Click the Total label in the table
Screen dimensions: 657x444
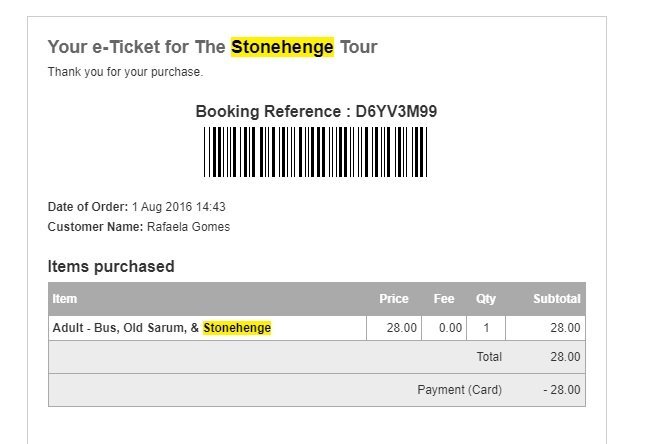pyautogui.click(x=489, y=356)
